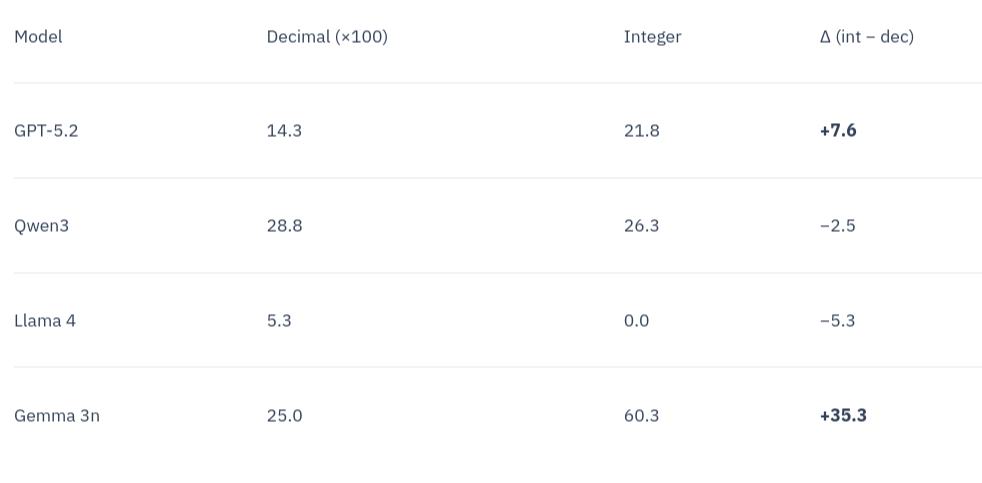Select the 14.3 decimal value for GPT-5.2
Viewport: 982px width, 483px height.
[x=284, y=131]
